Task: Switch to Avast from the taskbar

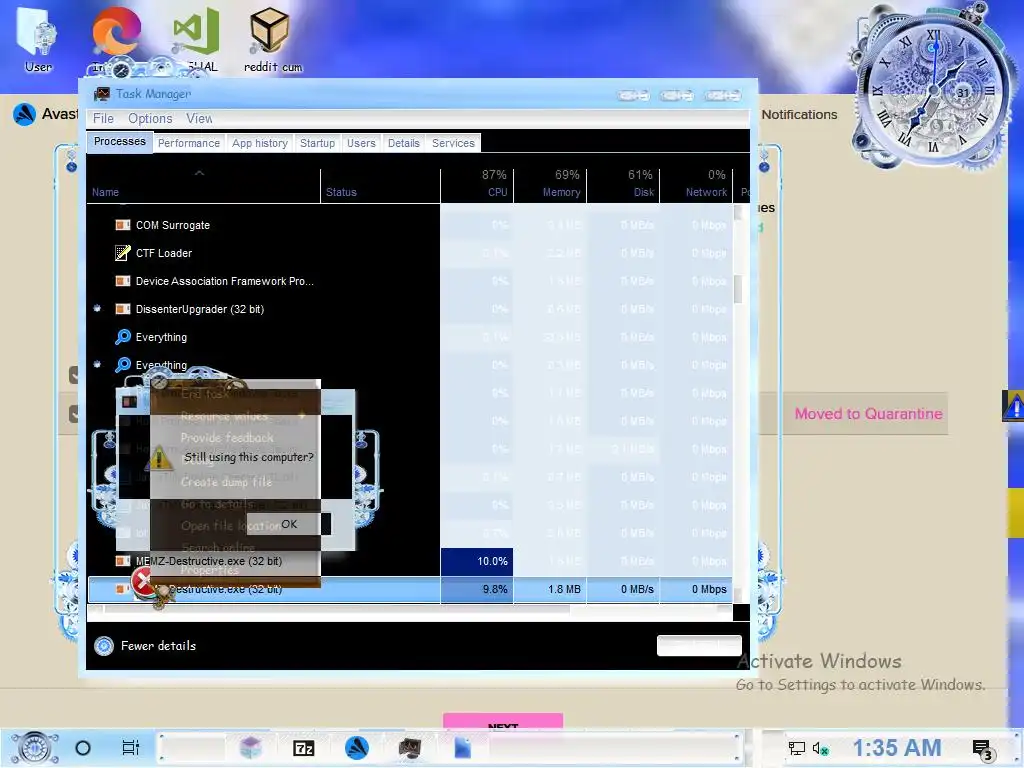Action: 357,748
